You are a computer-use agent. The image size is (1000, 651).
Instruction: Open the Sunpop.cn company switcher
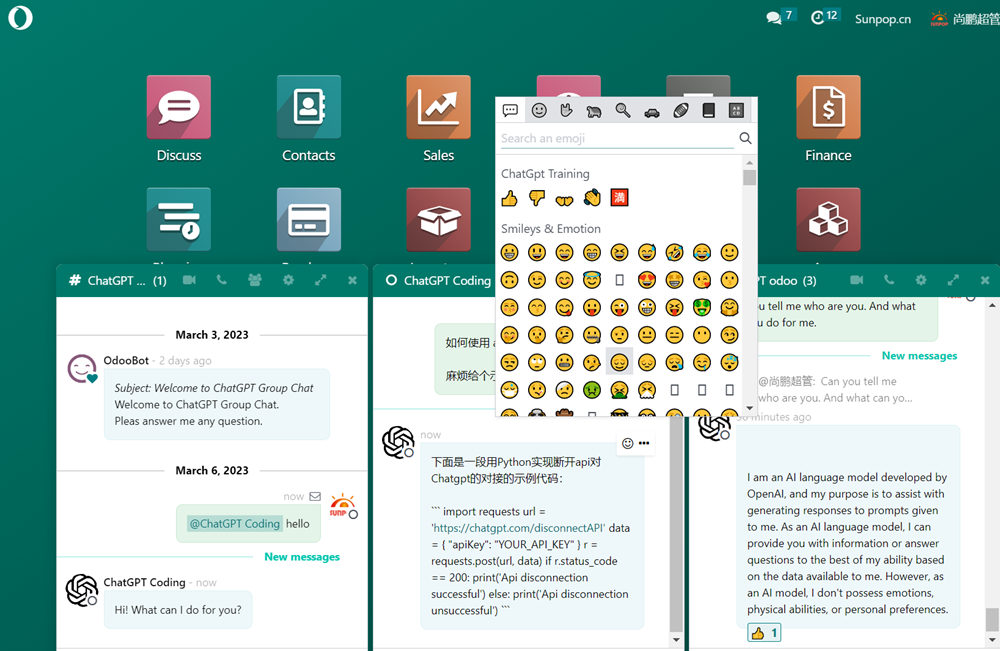[x=882, y=19]
